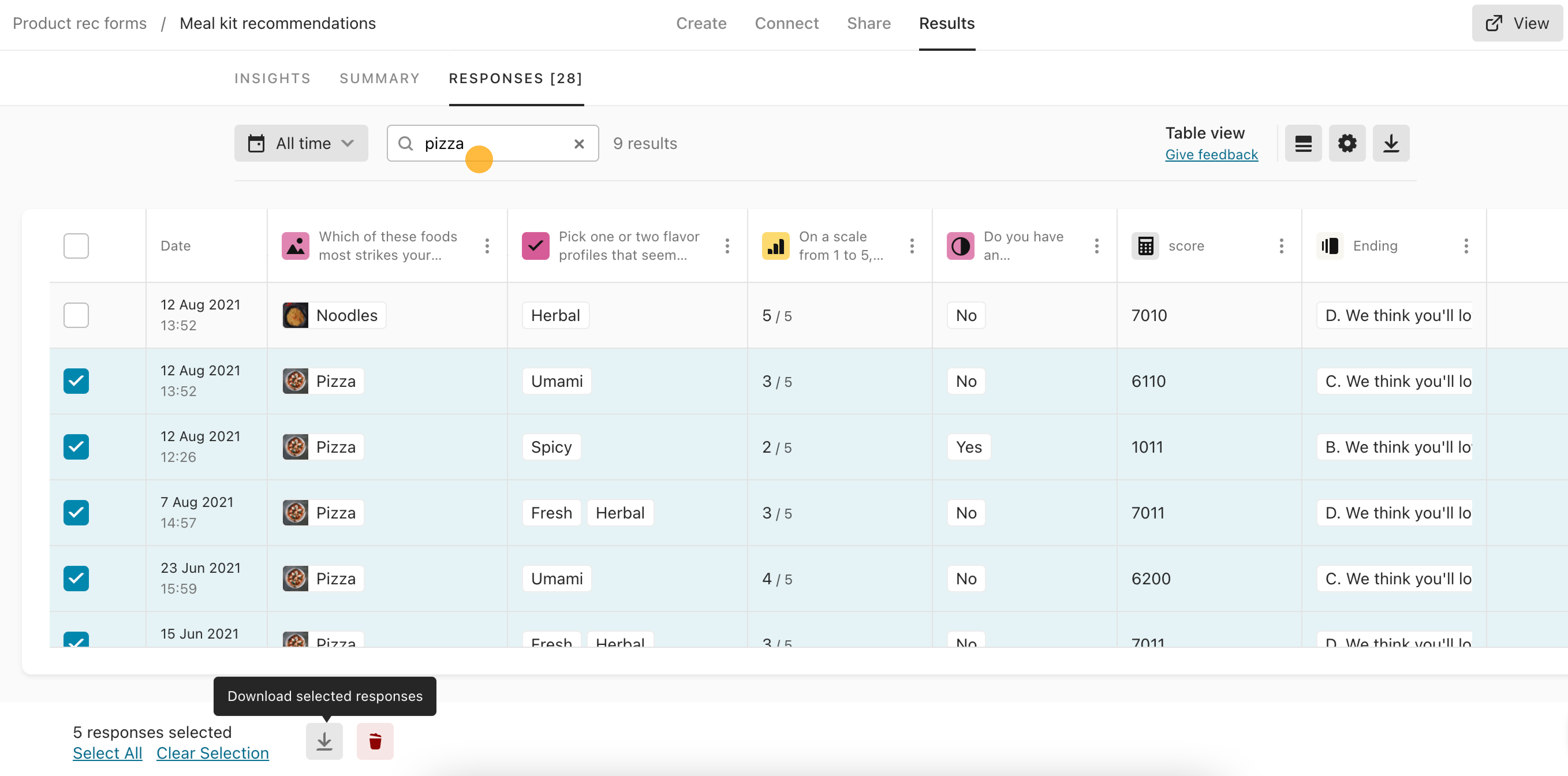Image resolution: width=1568 pixels, height=776 pixels.
Task: Open options menu for 'Pick one or two flavor' column
Action: (x=727, y=246)
